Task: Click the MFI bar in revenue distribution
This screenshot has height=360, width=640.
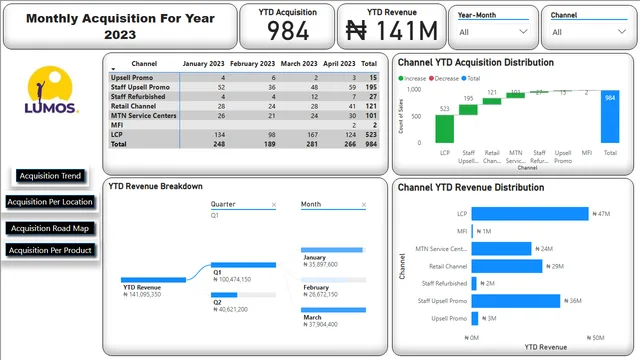Action: (472, 231)
